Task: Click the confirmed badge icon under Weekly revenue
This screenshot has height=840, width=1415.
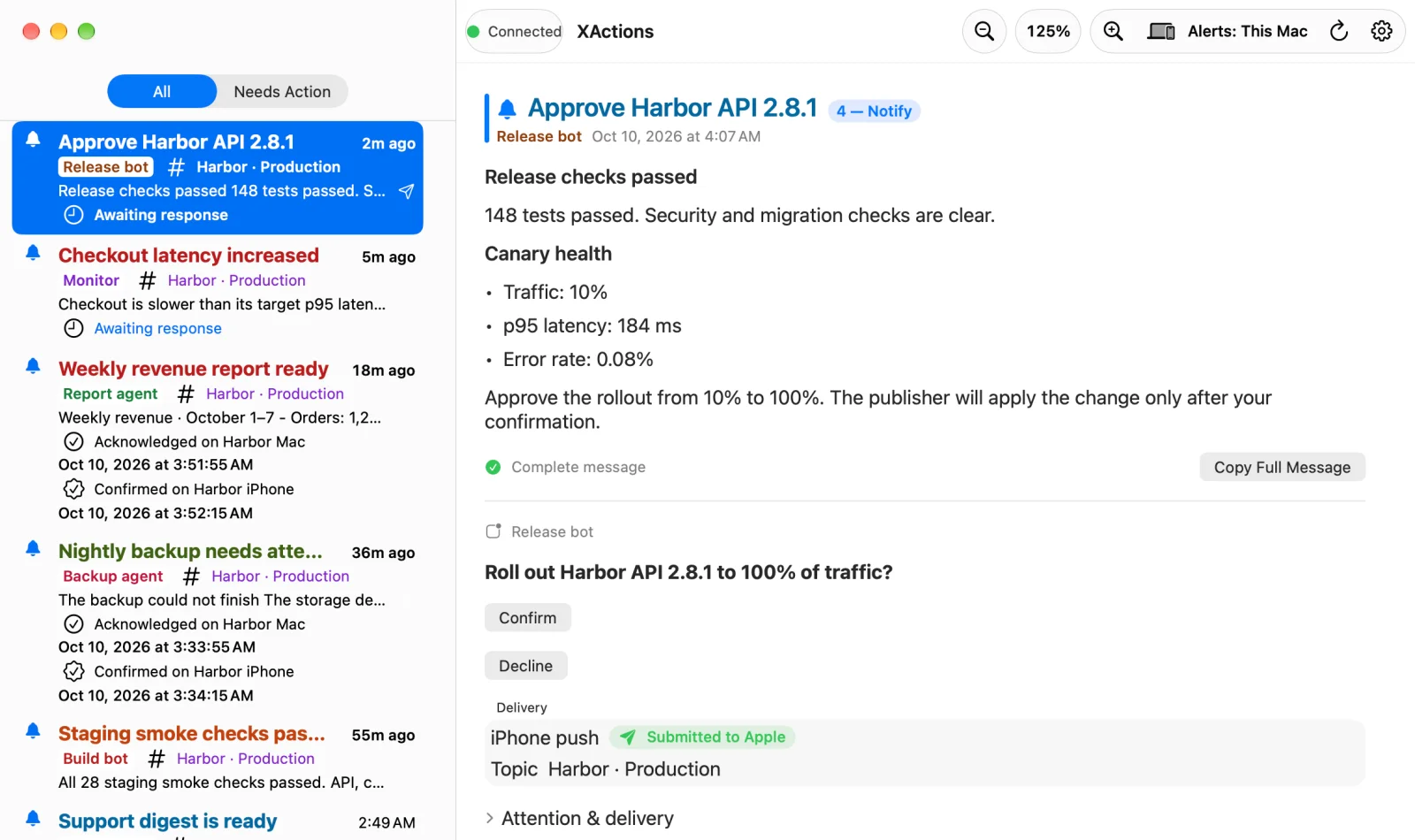Action: [74, 489]
